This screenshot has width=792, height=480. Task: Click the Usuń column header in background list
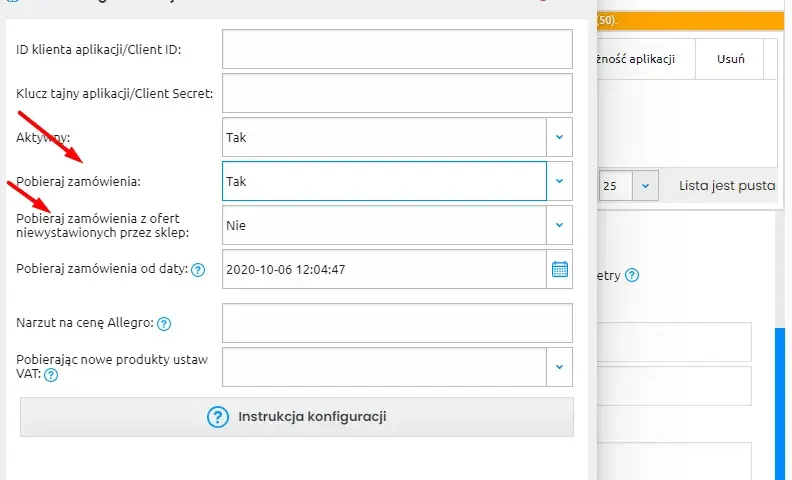click(730, 59)
